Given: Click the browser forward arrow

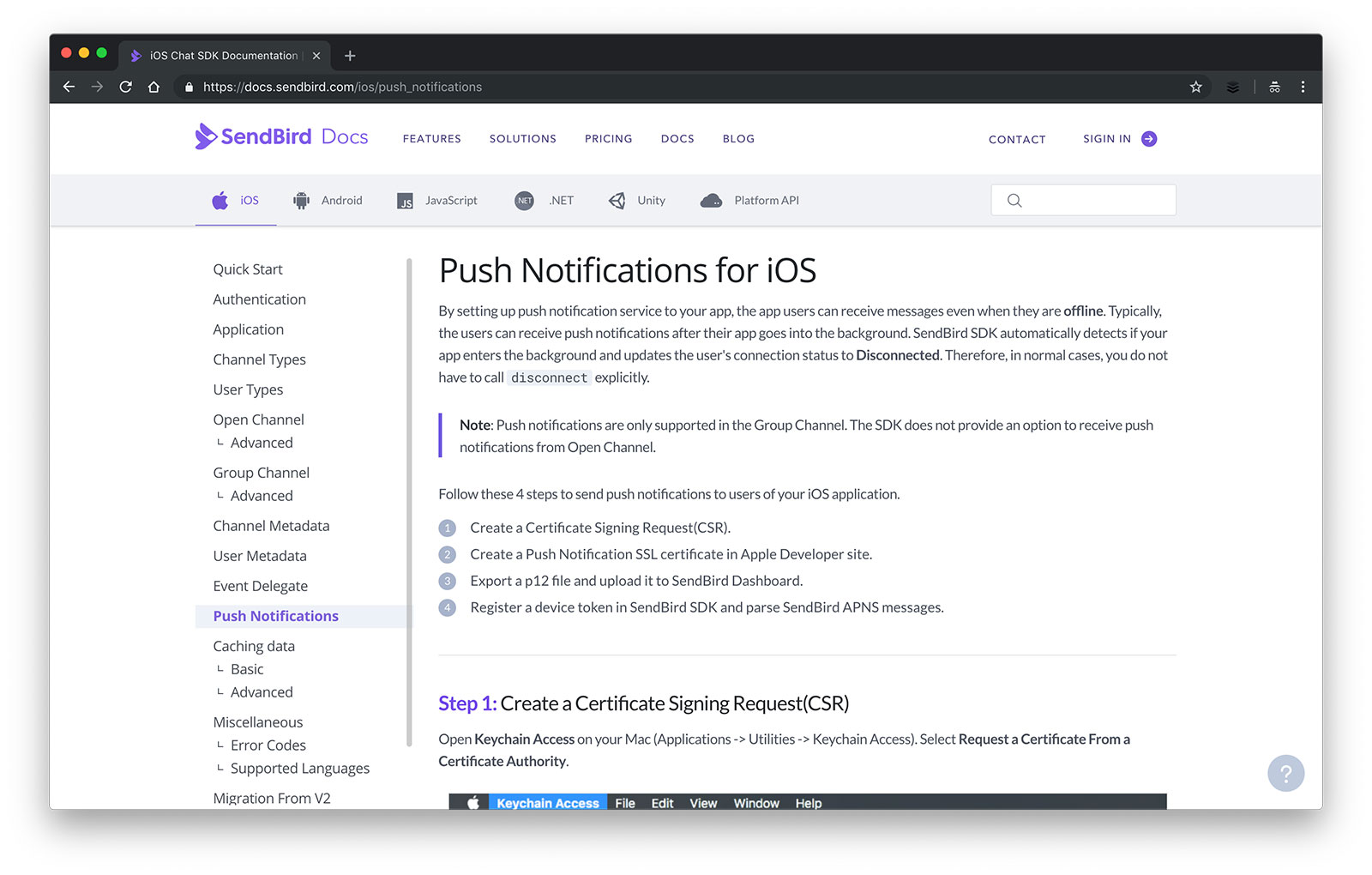Looking at the screenshot, I should click(x=97, y=87).
